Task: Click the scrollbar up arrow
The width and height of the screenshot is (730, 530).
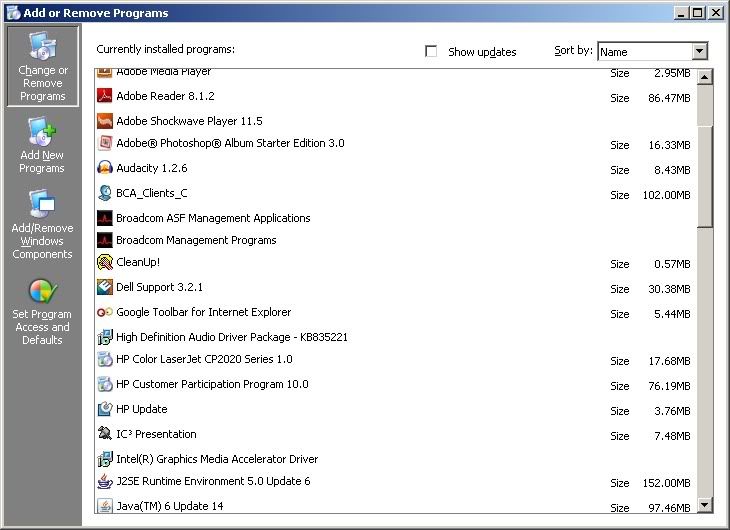Action: [x=705, y=77]
